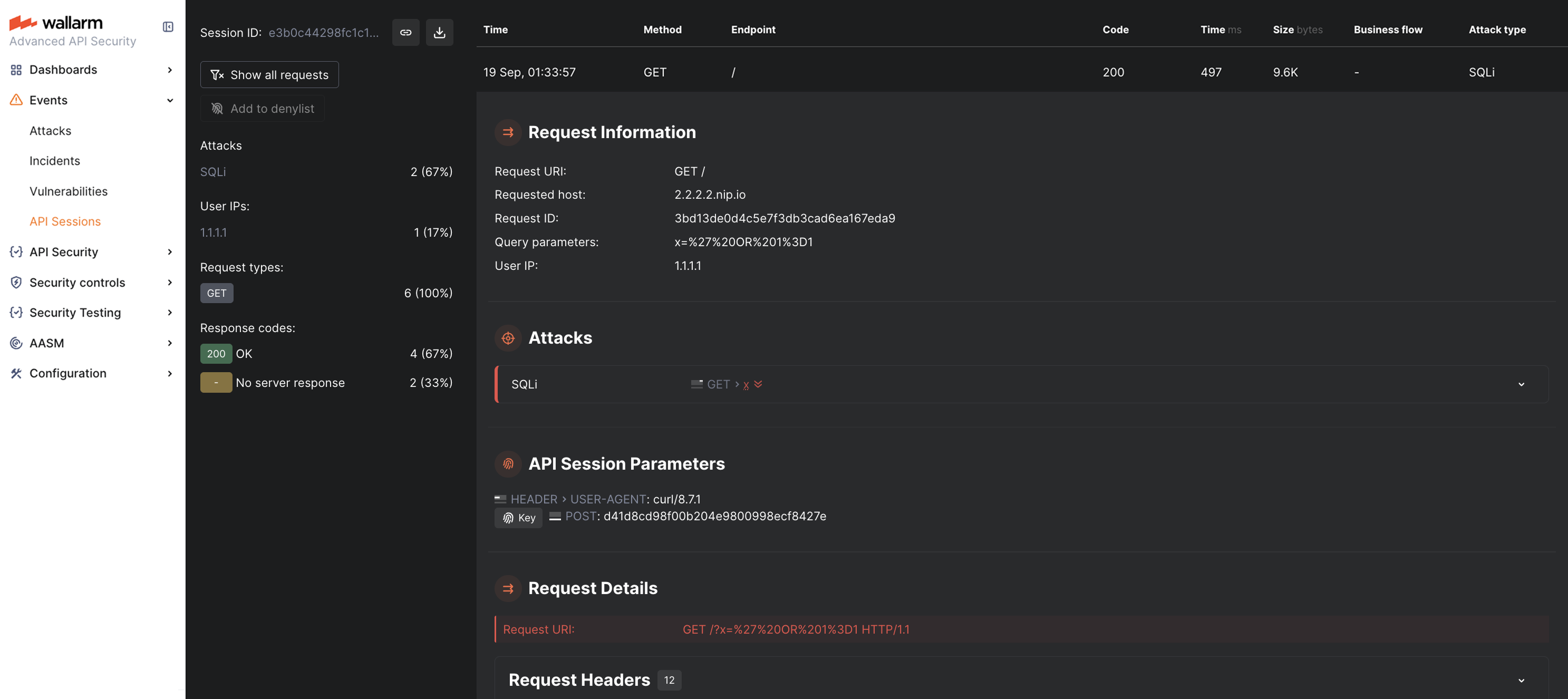Collapse the Request Headers section
This screenshot has width=1568, height=699.
click(1521, 680)
